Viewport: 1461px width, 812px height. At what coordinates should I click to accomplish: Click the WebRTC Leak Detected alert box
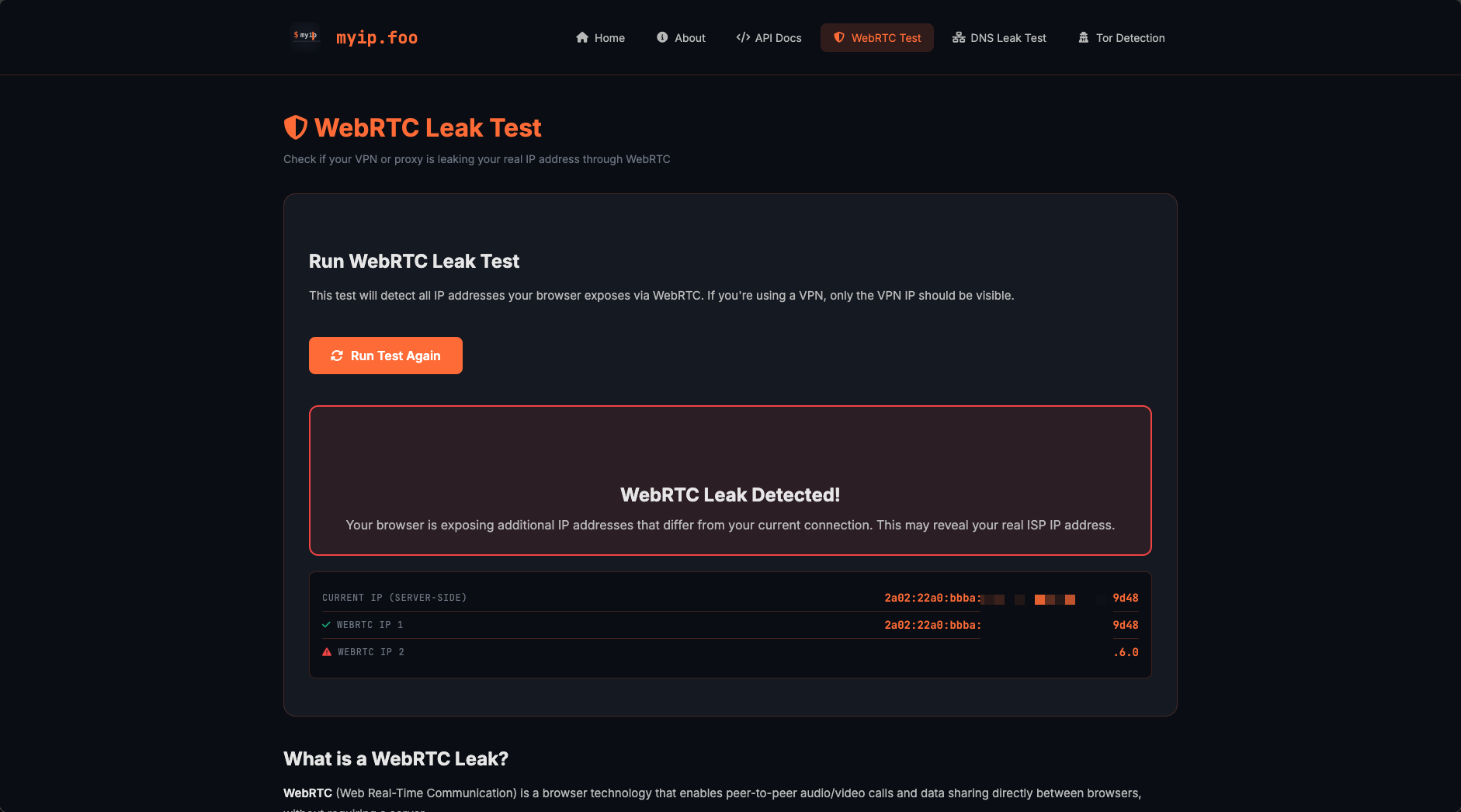click(x=730, y=481)
